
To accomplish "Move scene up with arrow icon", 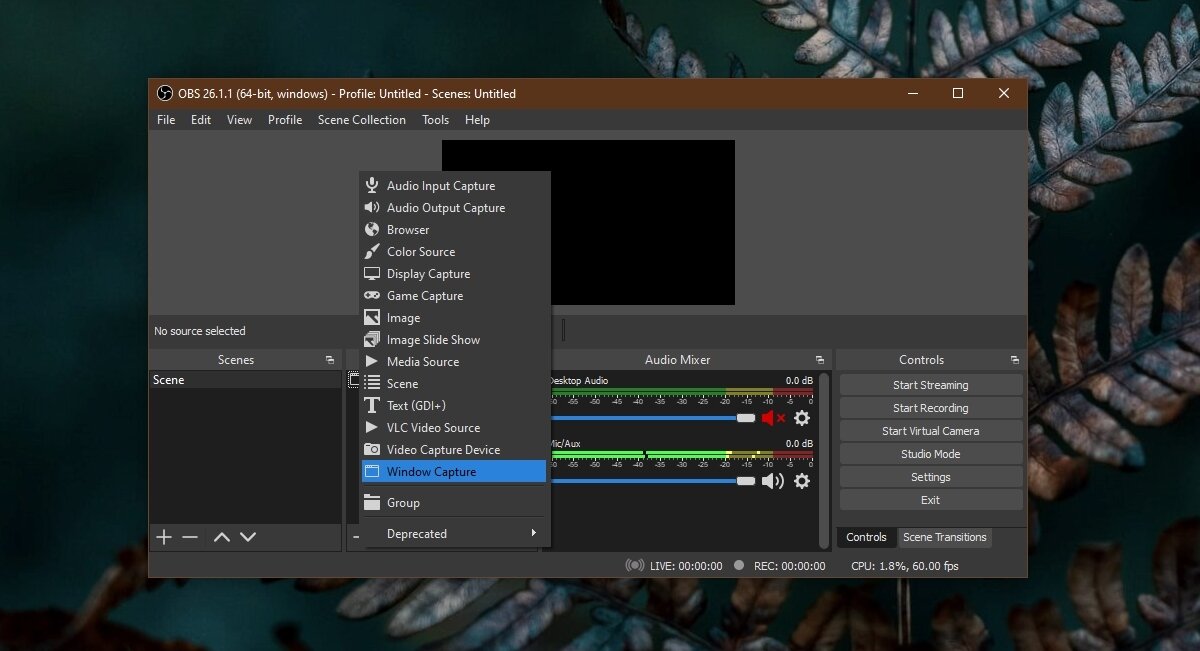I will point(222,537).
